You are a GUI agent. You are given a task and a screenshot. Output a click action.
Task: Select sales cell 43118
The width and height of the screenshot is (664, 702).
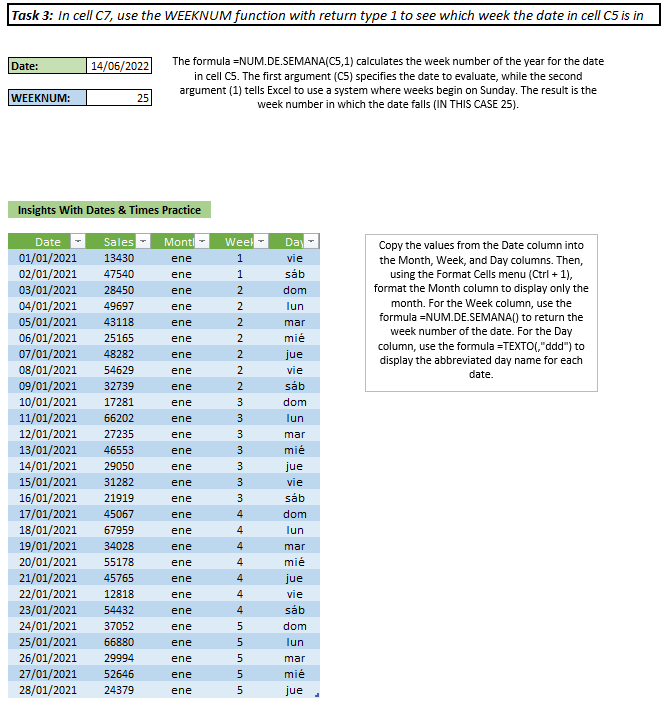coord(118,322)
